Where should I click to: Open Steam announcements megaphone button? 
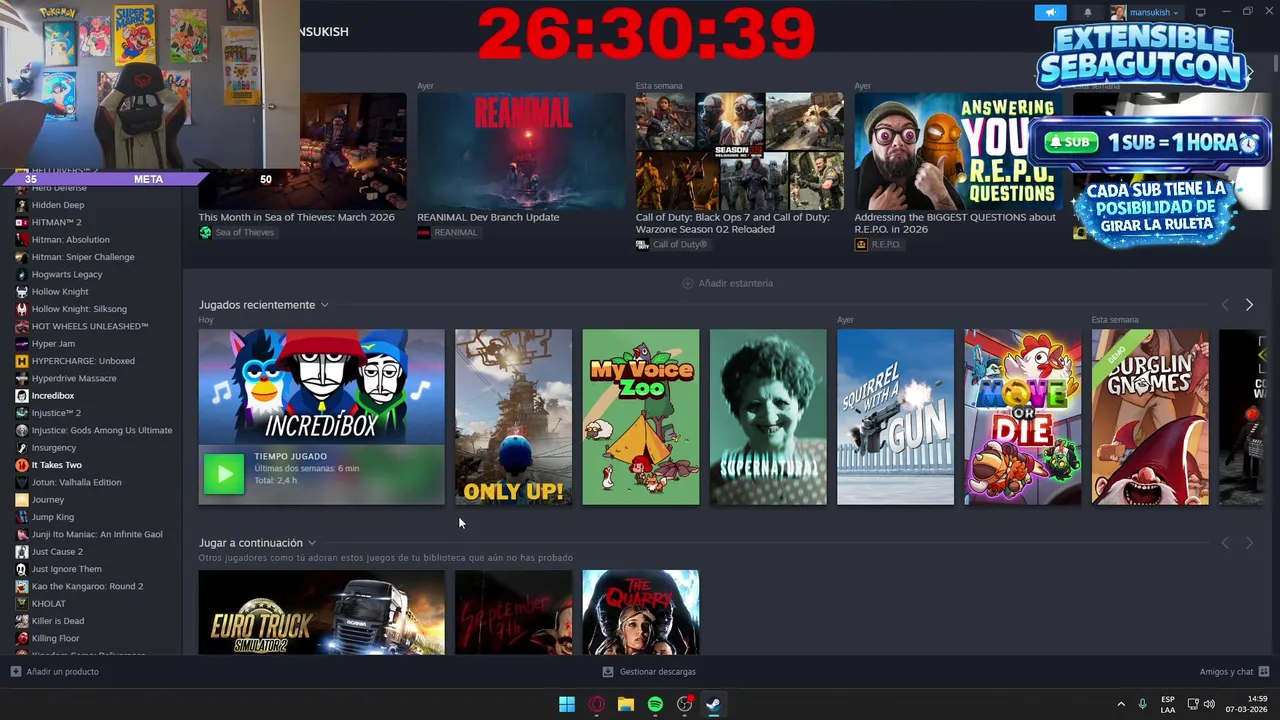click(1050, 12)
